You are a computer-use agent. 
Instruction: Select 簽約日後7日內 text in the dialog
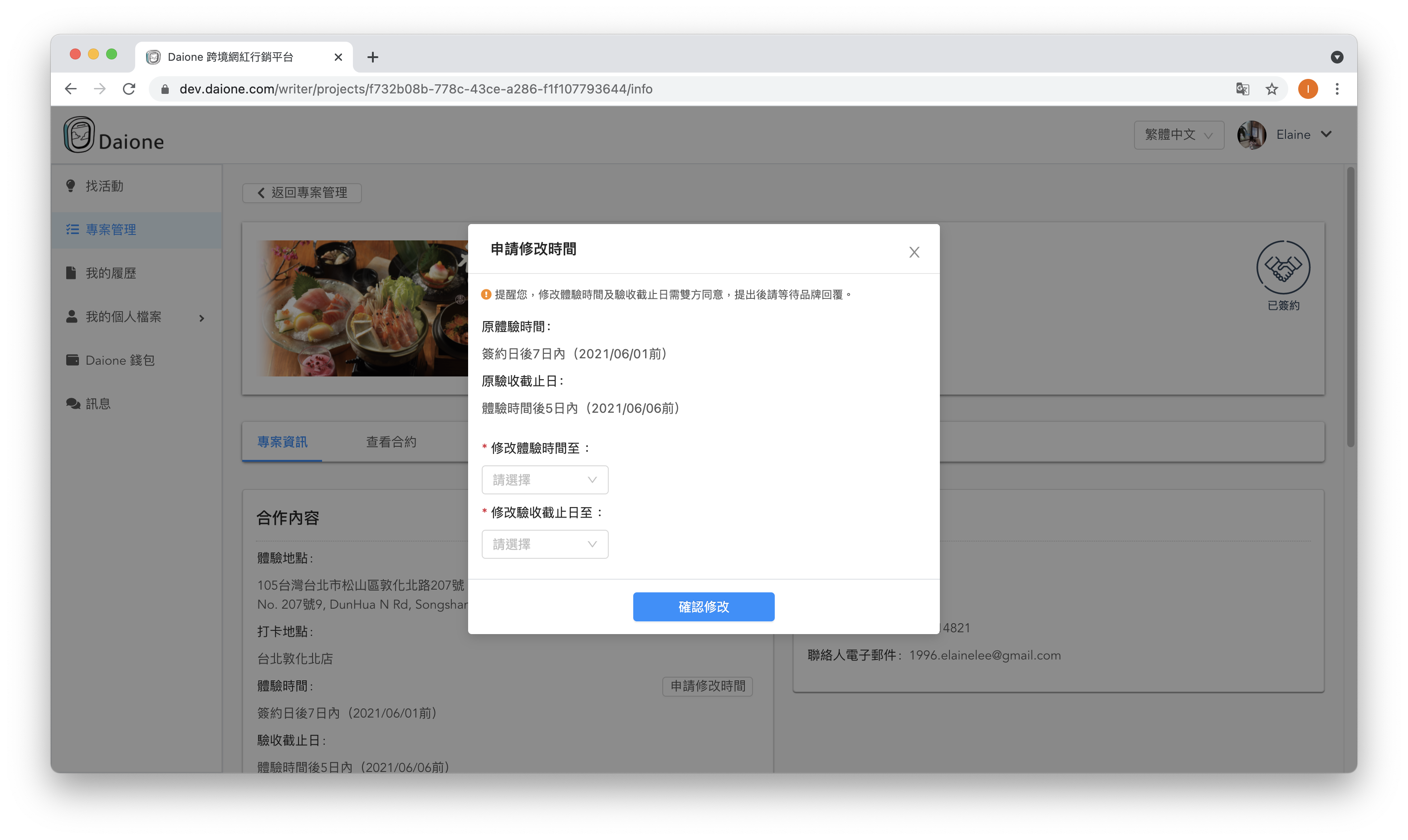523,354
